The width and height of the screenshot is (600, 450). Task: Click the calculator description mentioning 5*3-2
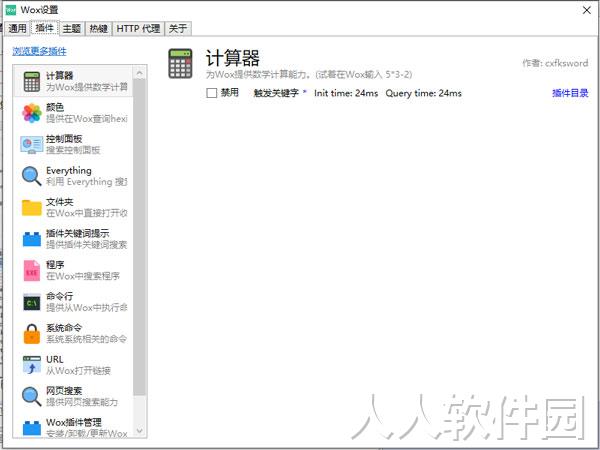[309, 74]
